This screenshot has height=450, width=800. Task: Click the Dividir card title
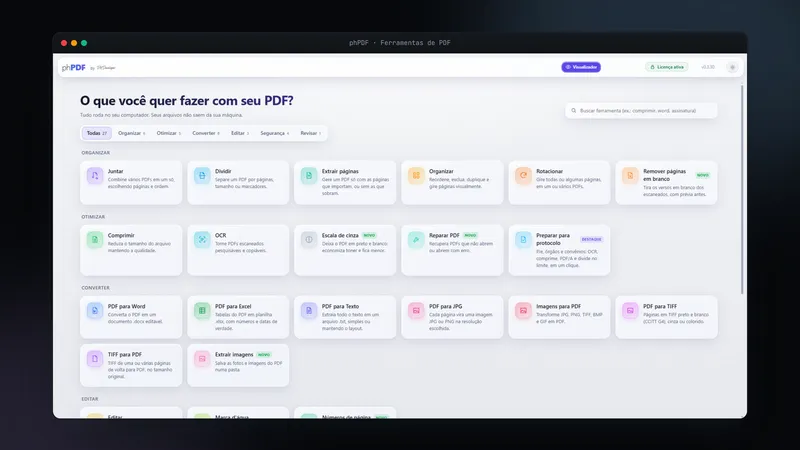pyautogui.click(x=223, y=171)
